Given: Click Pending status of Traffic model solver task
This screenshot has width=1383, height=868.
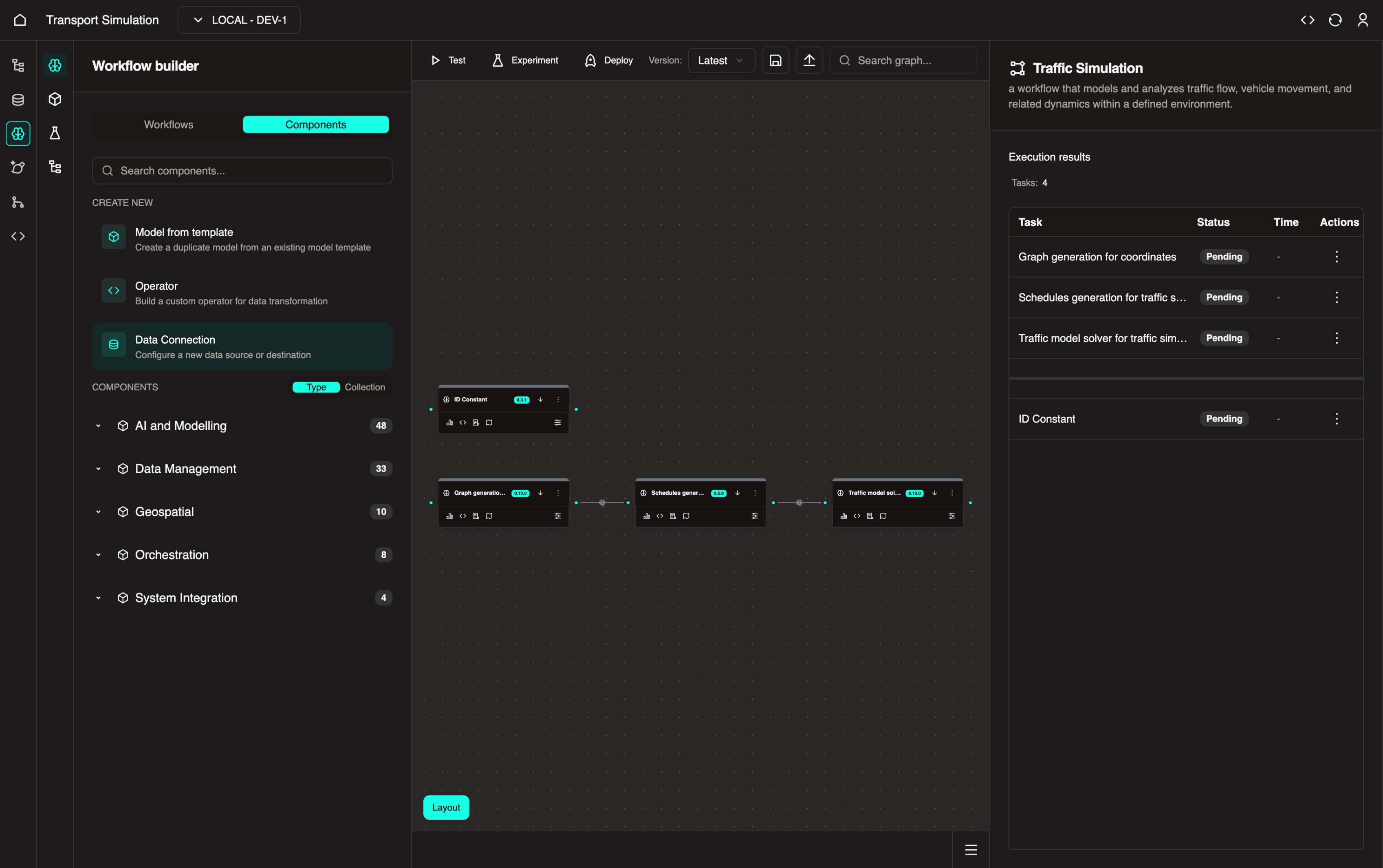Looking at the screenshot, I should pos(1224,338).
